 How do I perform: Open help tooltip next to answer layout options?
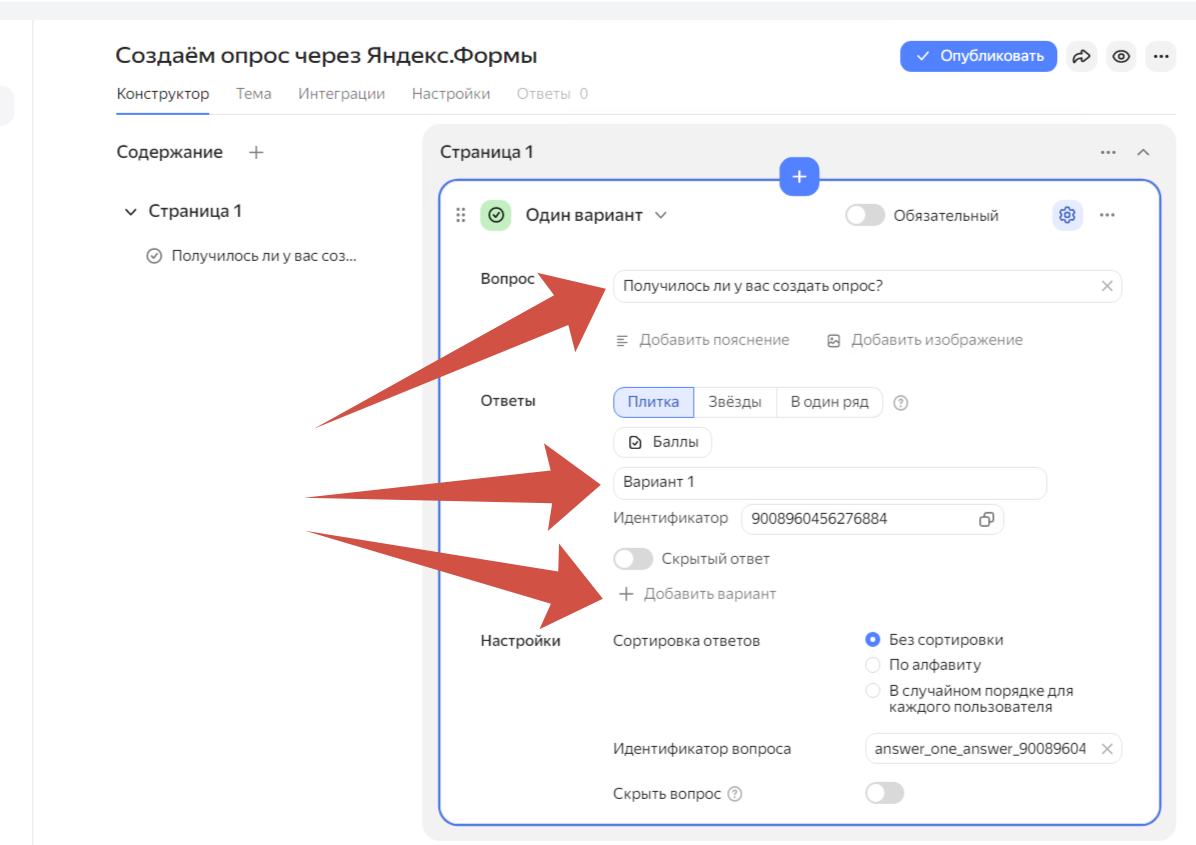903,402
